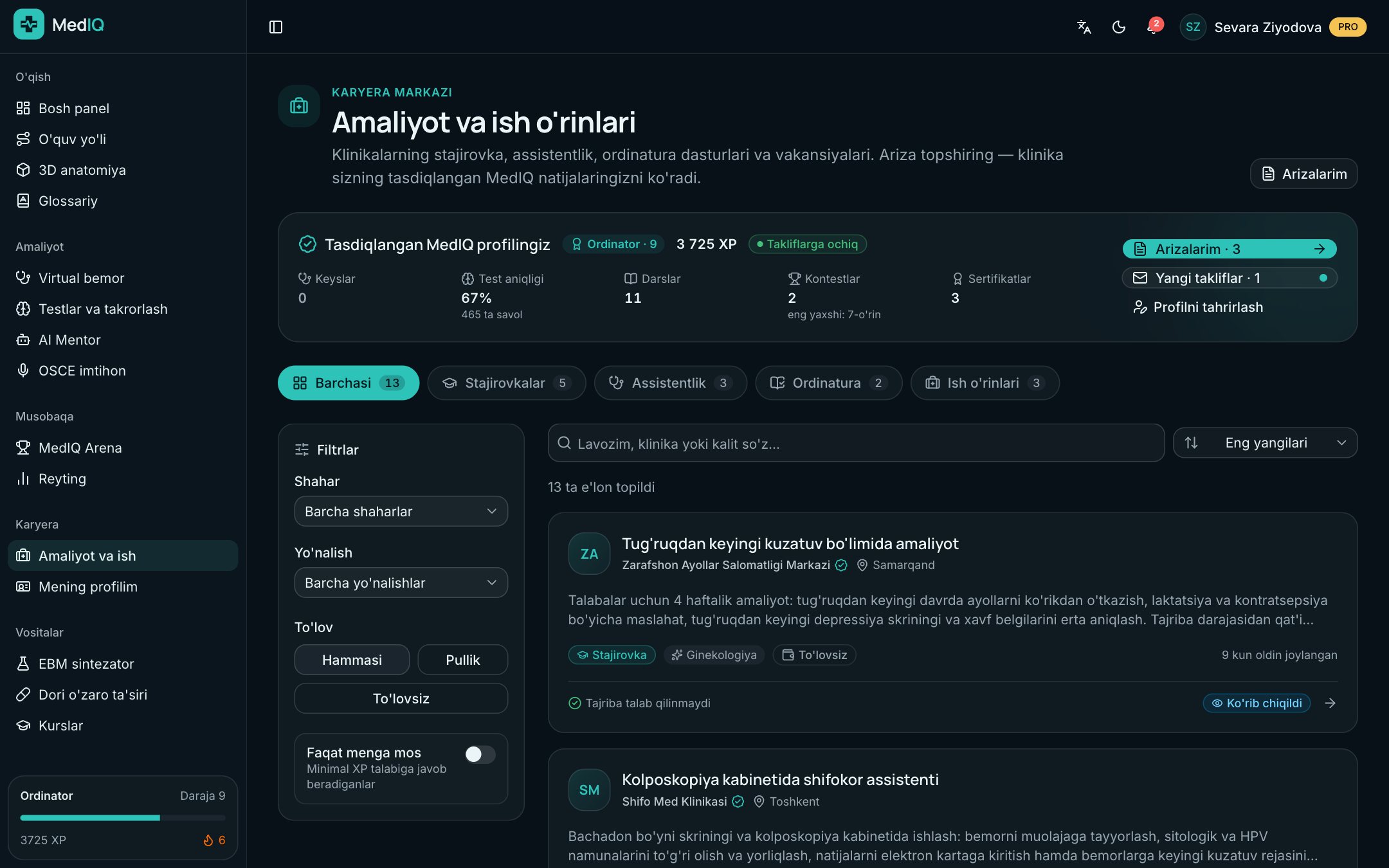The image size is (1389, 868).
Task: Switch to Ish o'rinlari tab
Action: (985, 383)
